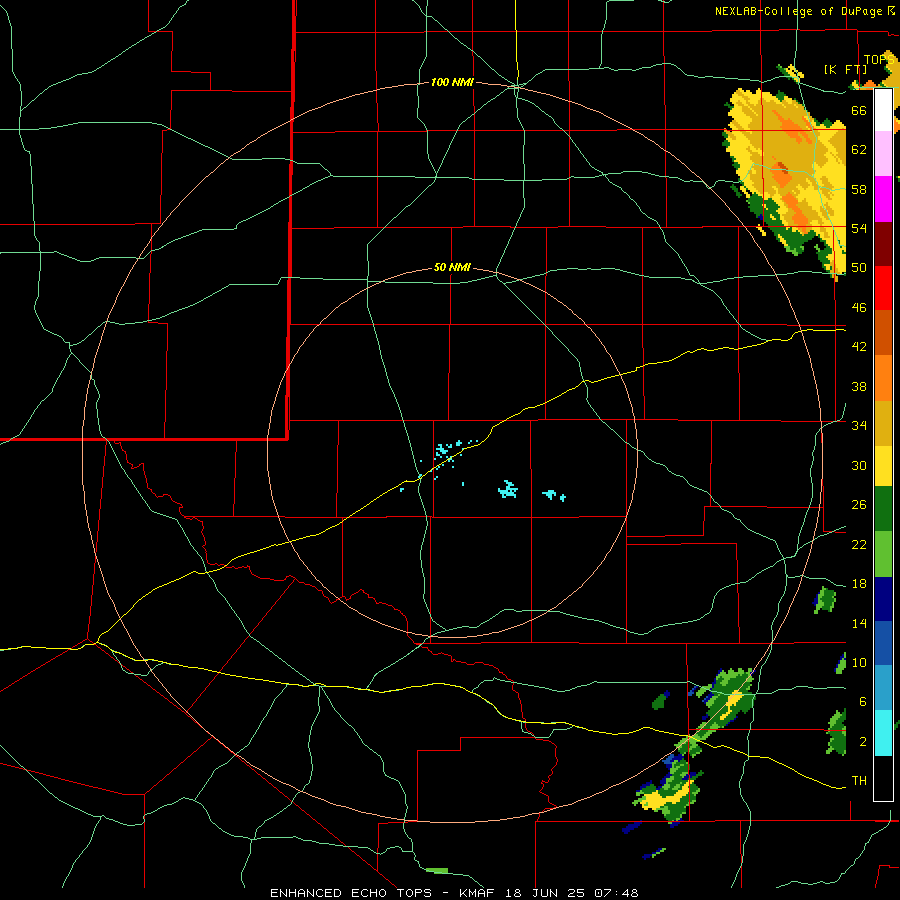This screenshot has width=900, height=900.
Task: Click the magenta 58 kft swatch
Action: (x=883, y=199)
